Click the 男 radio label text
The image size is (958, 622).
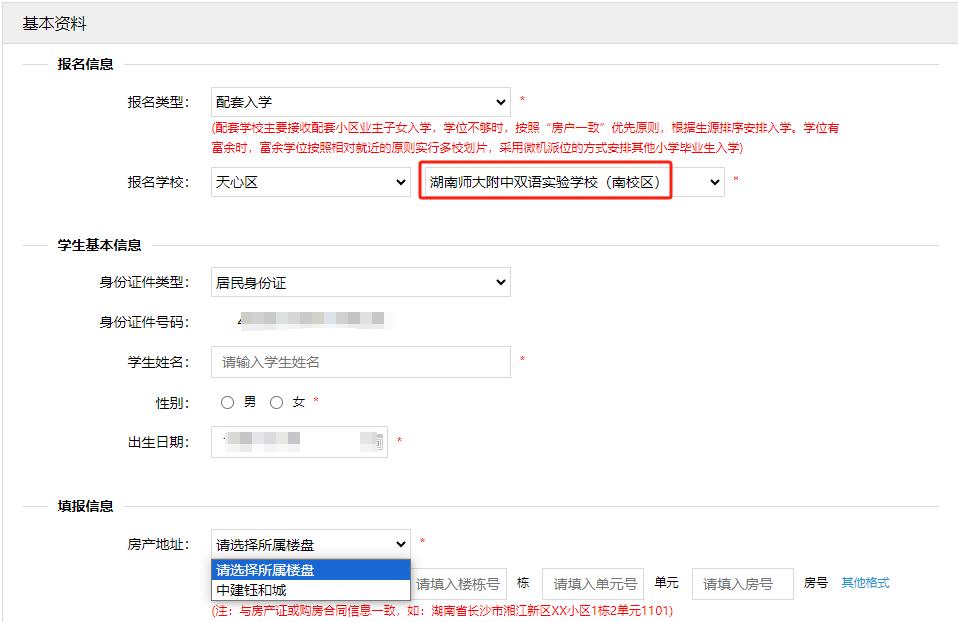250,402
